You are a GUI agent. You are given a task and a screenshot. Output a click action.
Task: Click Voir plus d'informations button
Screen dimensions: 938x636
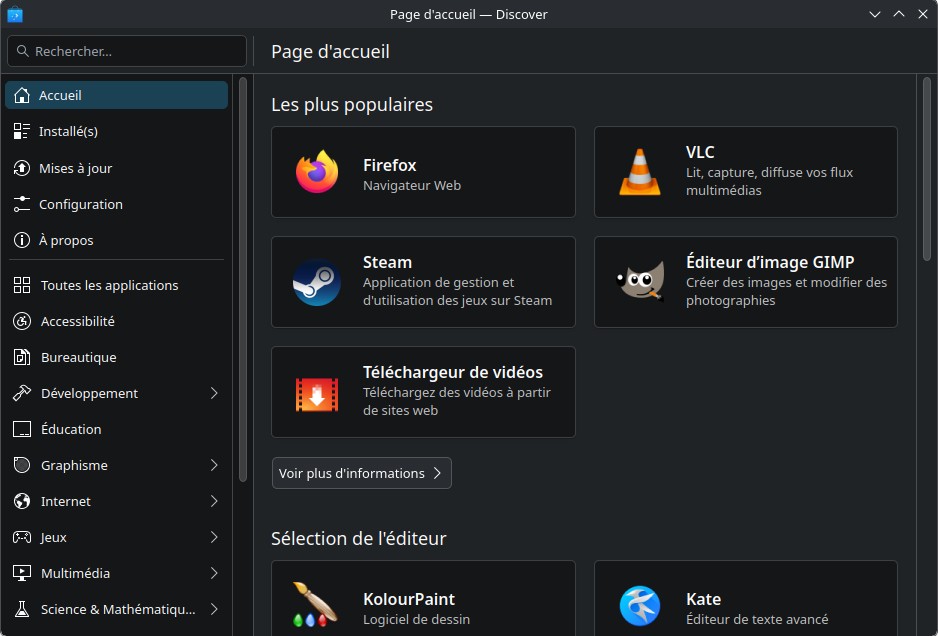pos(361,473)
